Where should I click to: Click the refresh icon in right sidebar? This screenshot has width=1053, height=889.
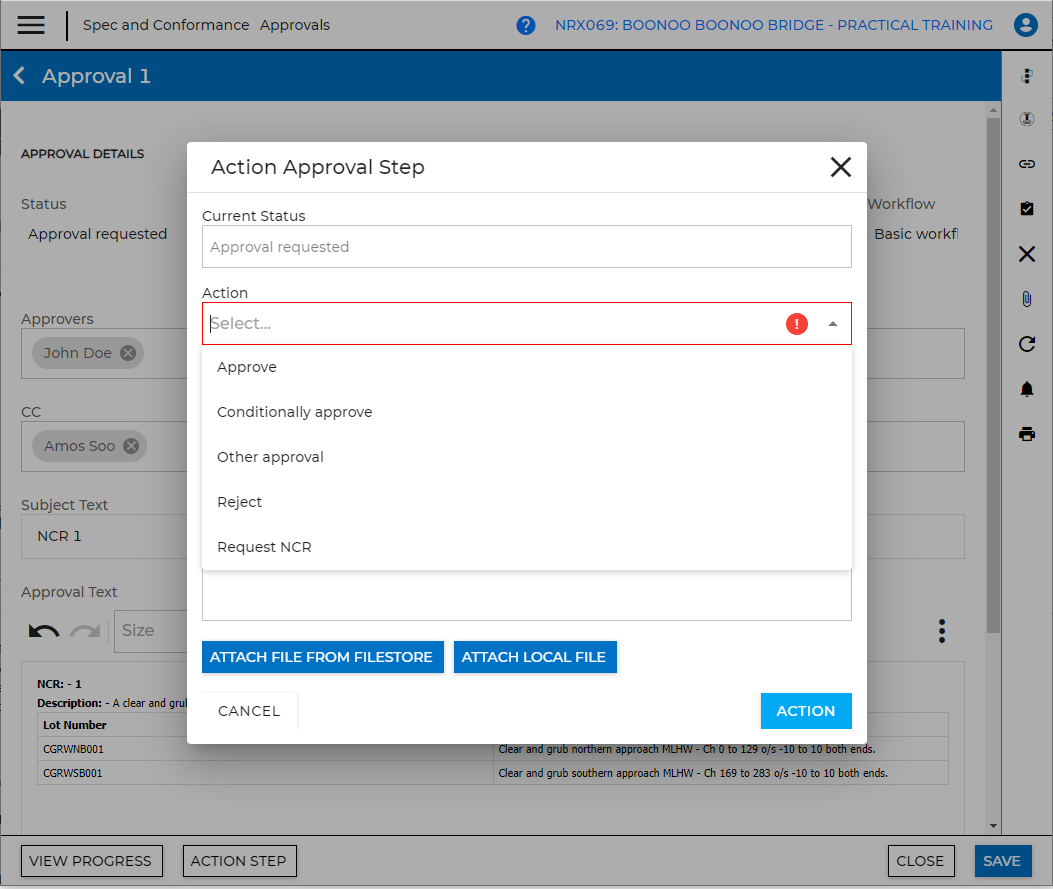coord(1026,344)
